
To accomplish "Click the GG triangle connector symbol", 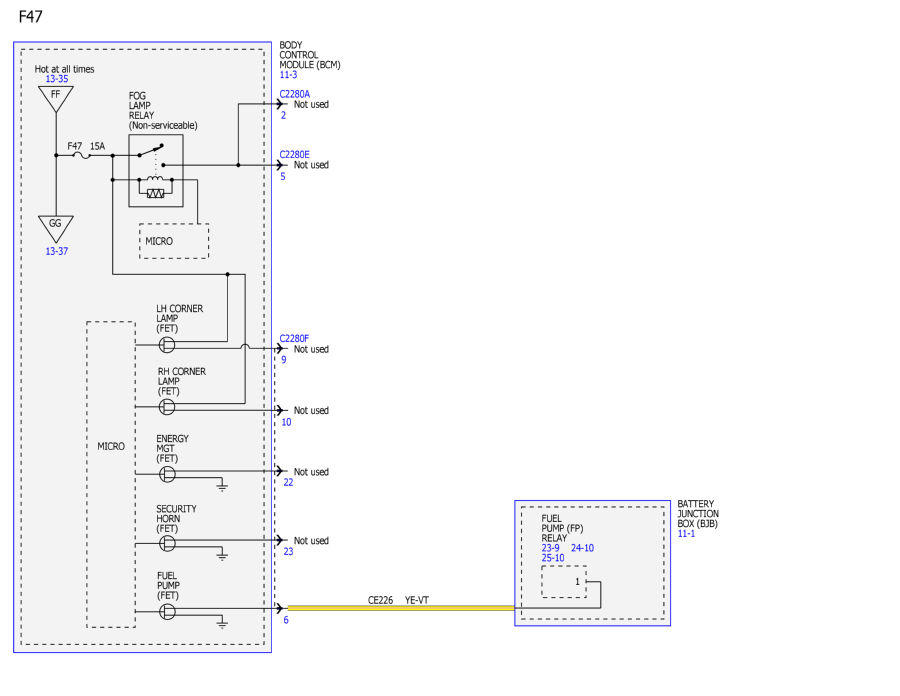I will point(56,229).
